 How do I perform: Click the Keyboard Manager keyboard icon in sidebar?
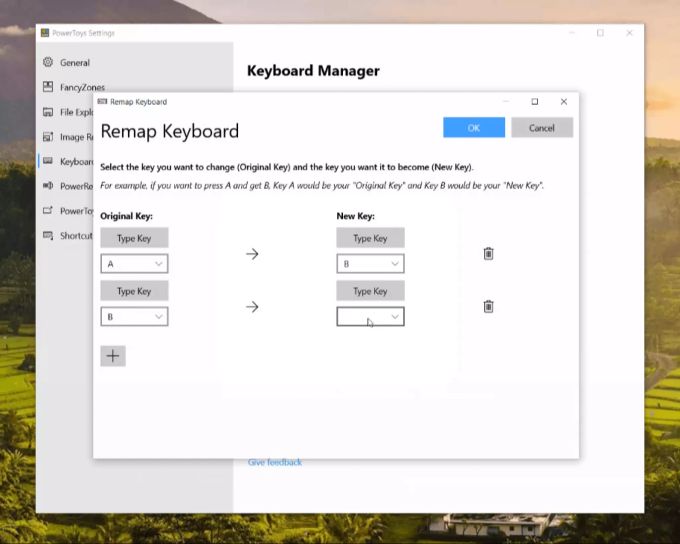click(48, 161)
